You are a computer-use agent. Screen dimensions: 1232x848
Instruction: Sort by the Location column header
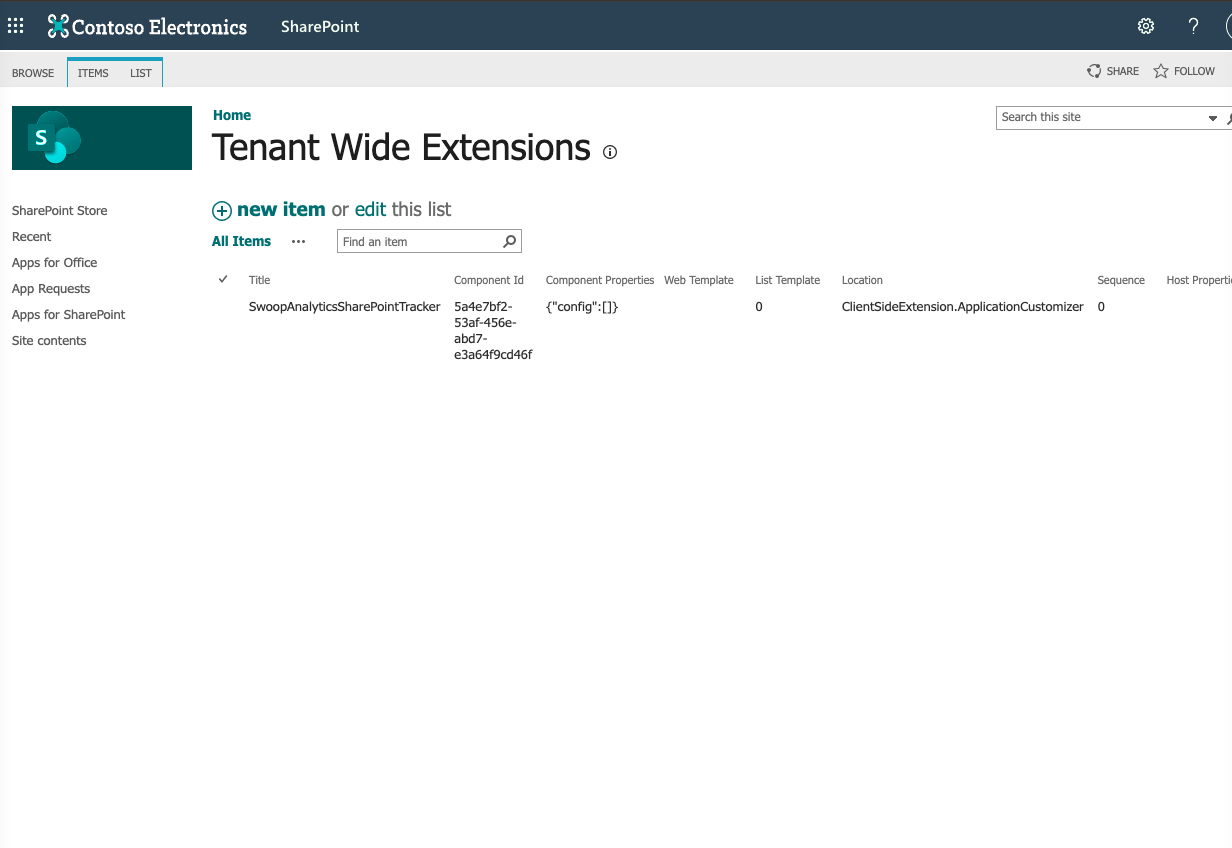point(862,280)
